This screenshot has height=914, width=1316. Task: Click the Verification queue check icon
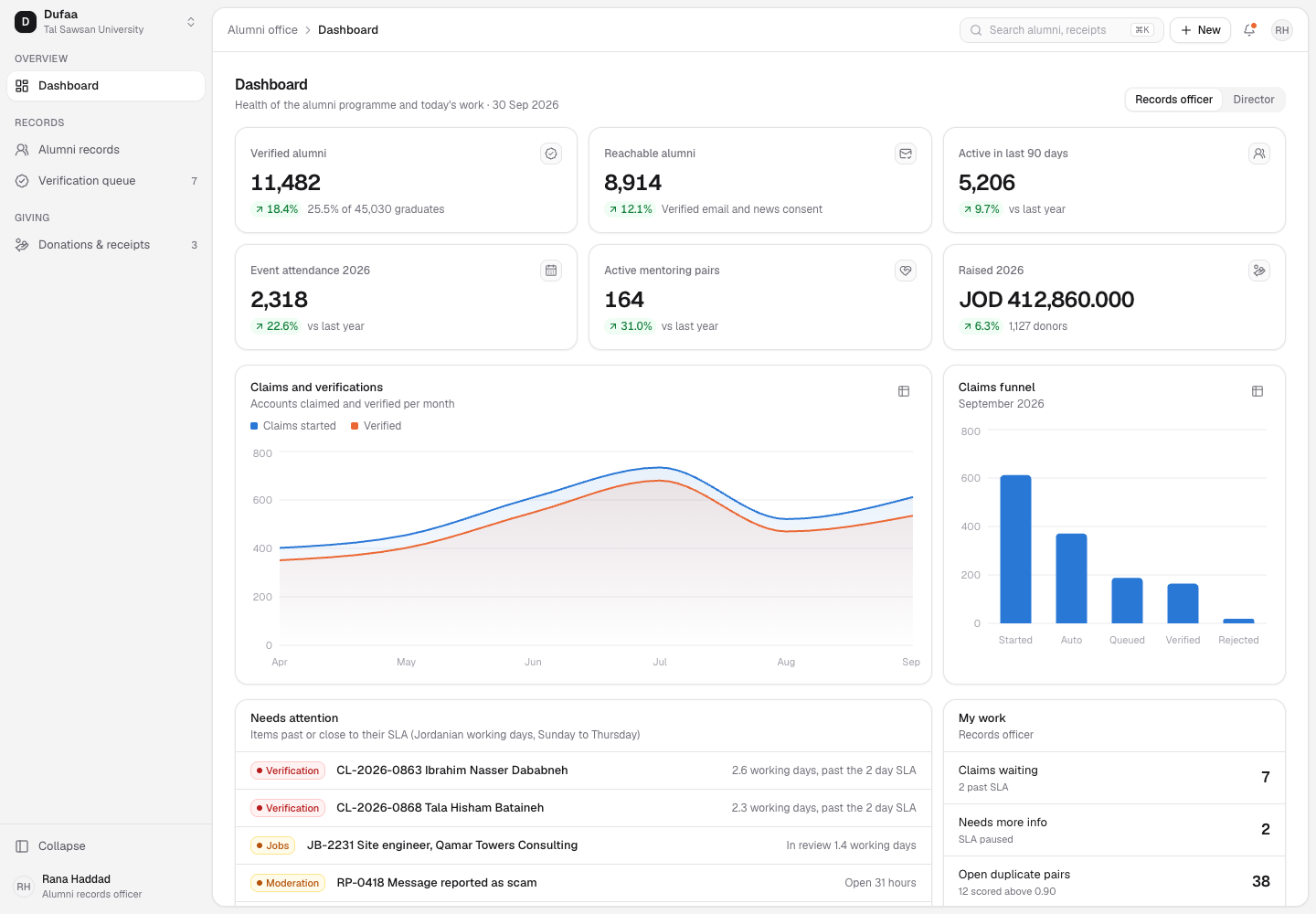(22, 181)
